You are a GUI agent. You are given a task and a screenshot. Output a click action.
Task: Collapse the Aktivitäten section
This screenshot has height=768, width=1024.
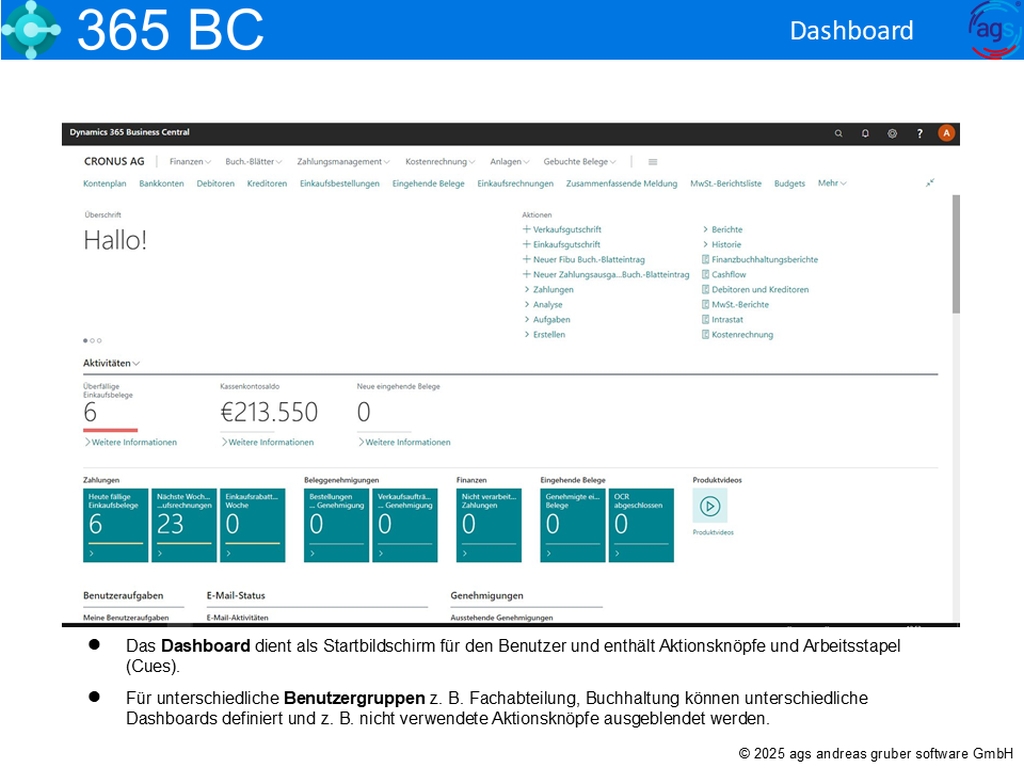pyautogui.click(x=111, y=363)
